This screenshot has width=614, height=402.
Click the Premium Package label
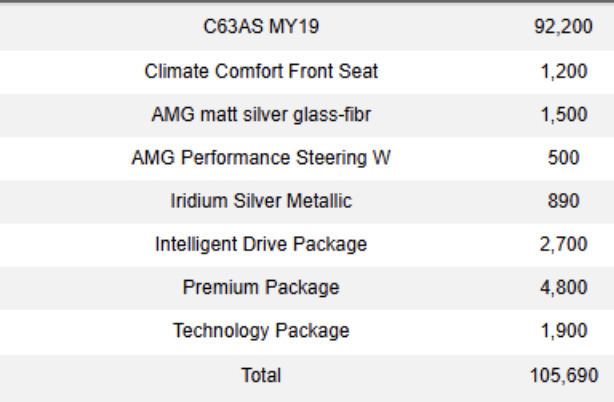261,288
